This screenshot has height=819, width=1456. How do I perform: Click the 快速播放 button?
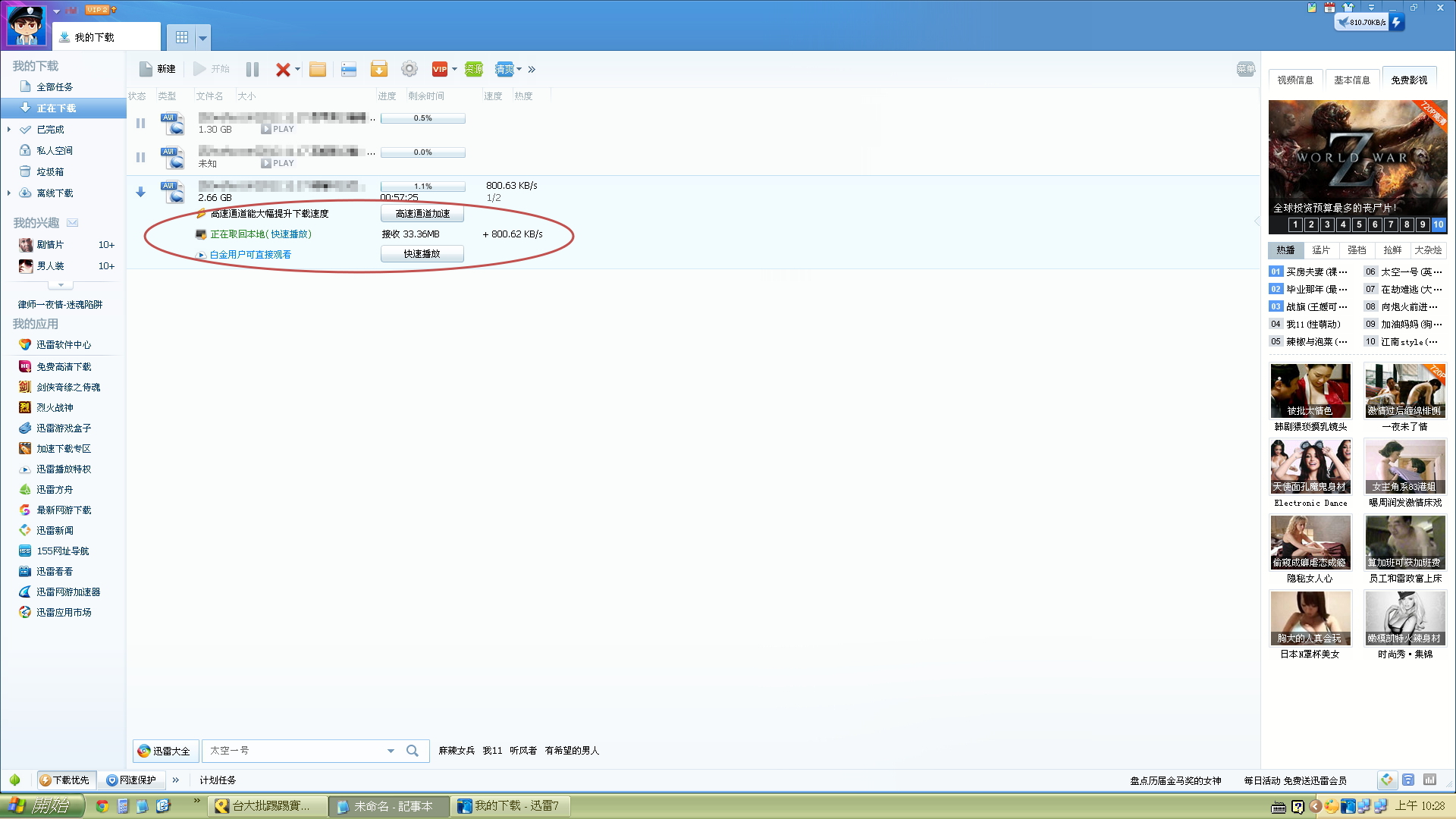422,254
